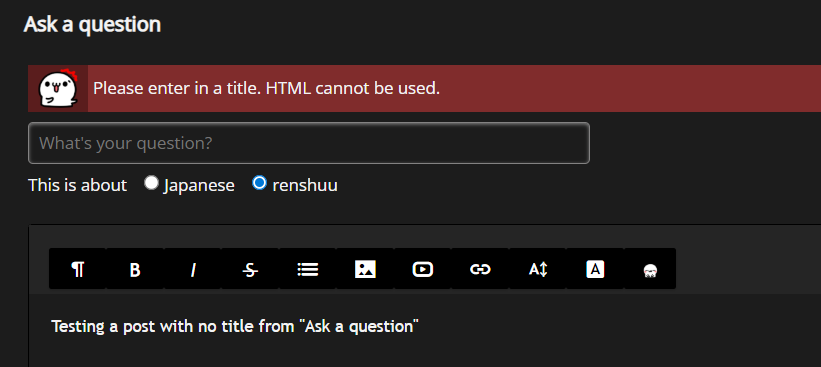Open the mascot sticker picker icon
The width and height of the screenshot is (821, 367).
pos(650,270)
